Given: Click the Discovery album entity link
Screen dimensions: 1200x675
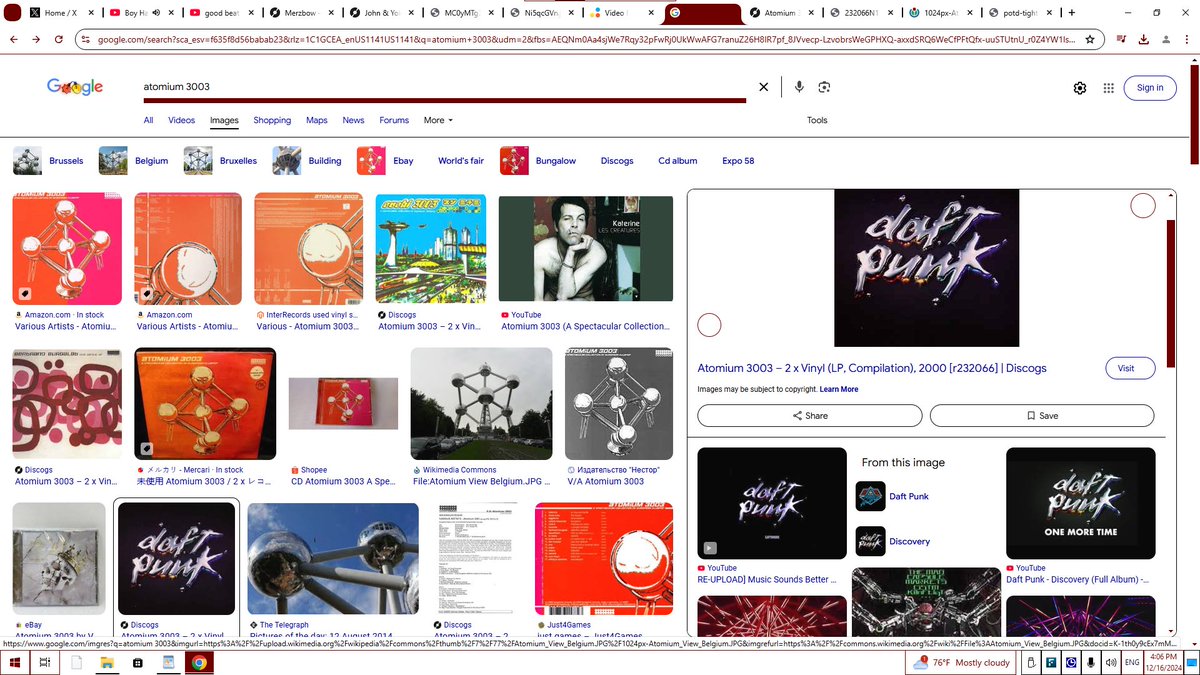Looking at the screenshot, I should click(x=892, y=541).
